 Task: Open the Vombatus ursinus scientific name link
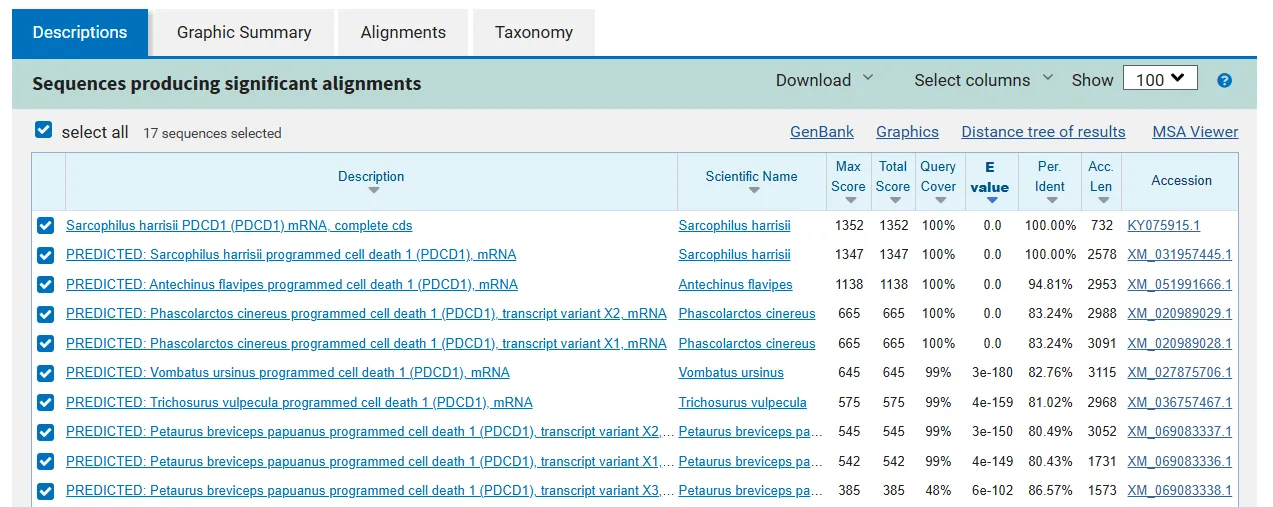731,373
